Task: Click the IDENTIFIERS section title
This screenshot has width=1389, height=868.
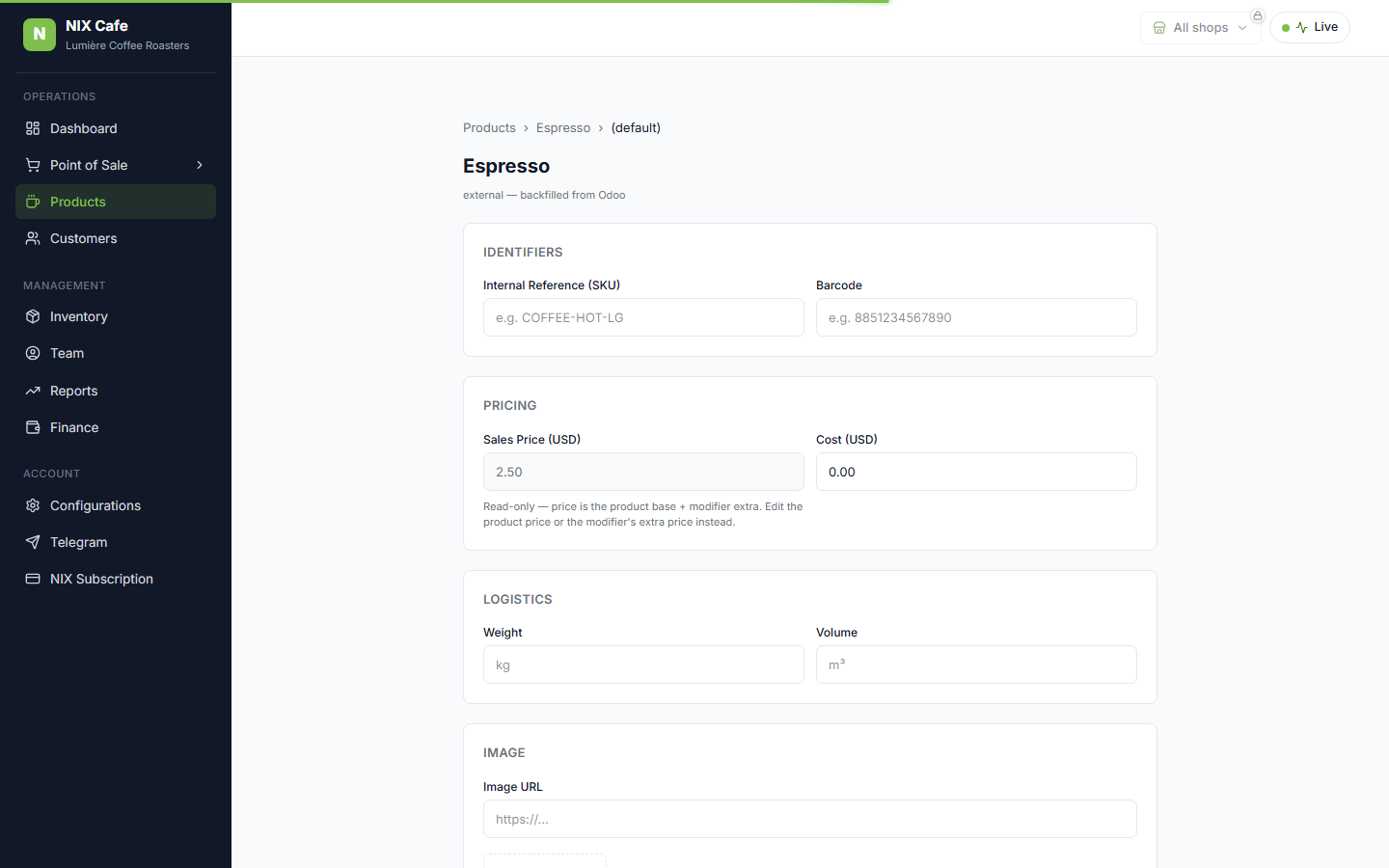Action: pyautogui.click(x=523, y=252)
